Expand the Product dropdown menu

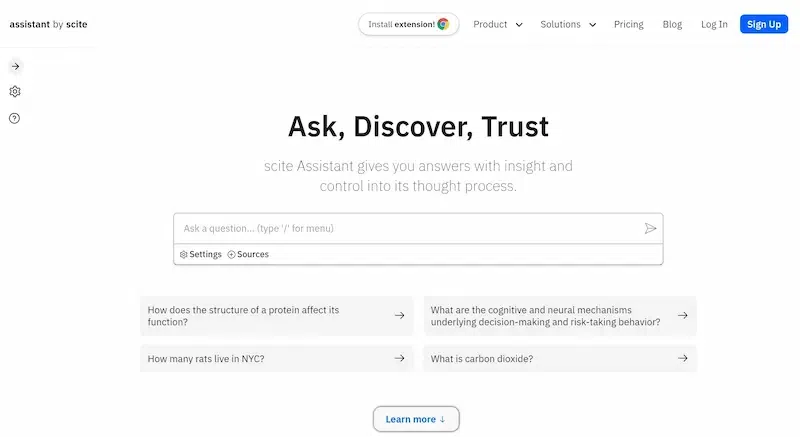498,24
